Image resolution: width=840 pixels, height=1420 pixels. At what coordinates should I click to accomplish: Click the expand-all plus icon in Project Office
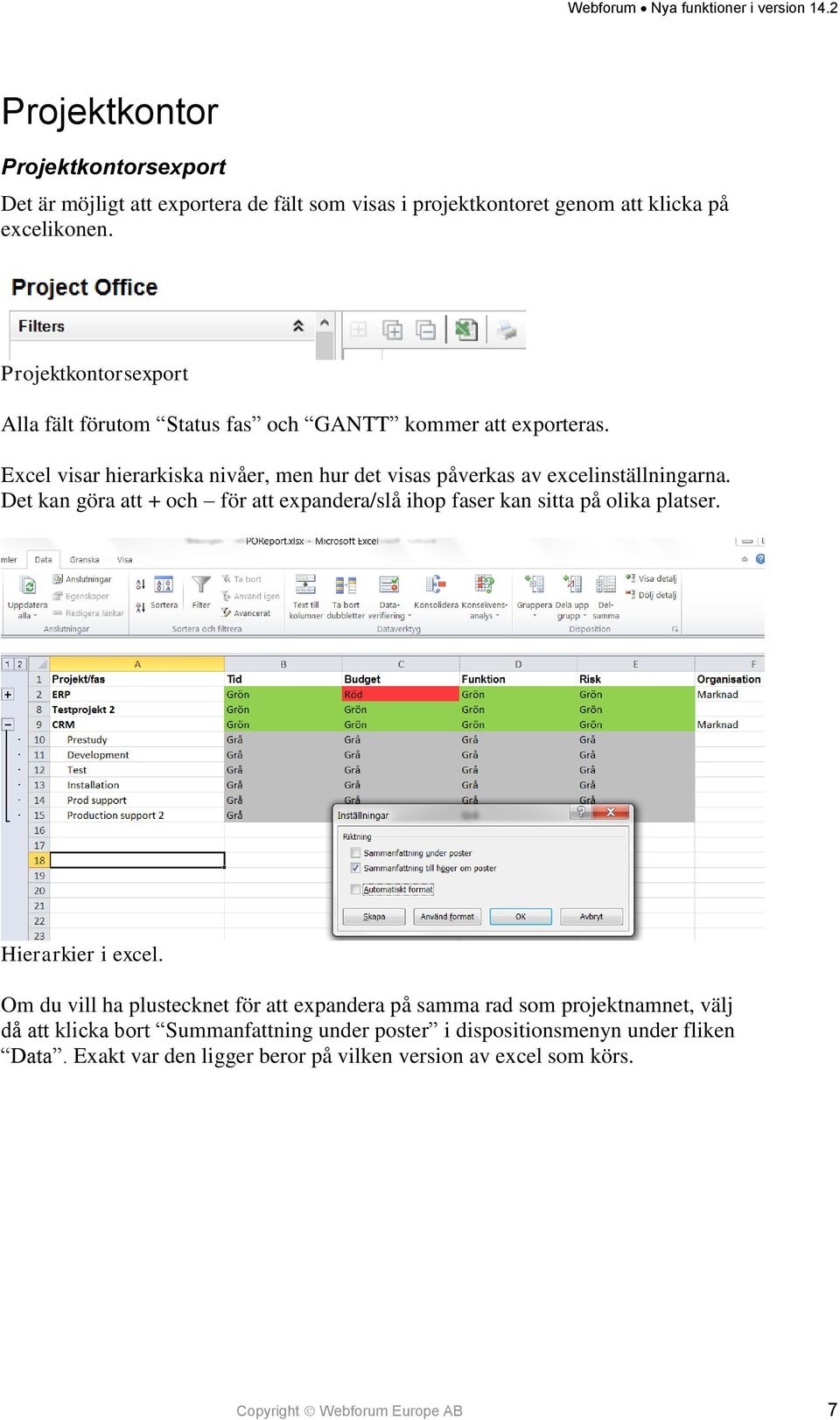pyautogui.click(x=393, y=330)
